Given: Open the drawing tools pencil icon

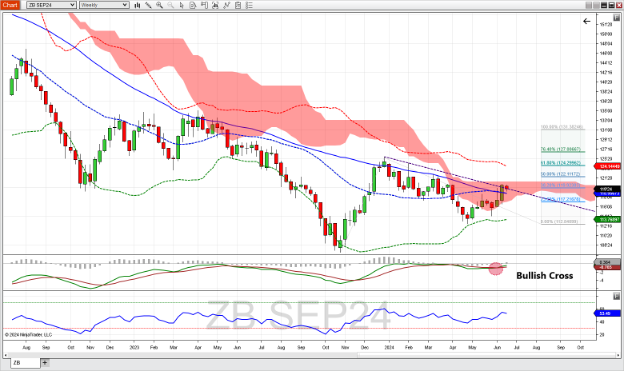Looking at the screenshot, I should pos(148,5).
